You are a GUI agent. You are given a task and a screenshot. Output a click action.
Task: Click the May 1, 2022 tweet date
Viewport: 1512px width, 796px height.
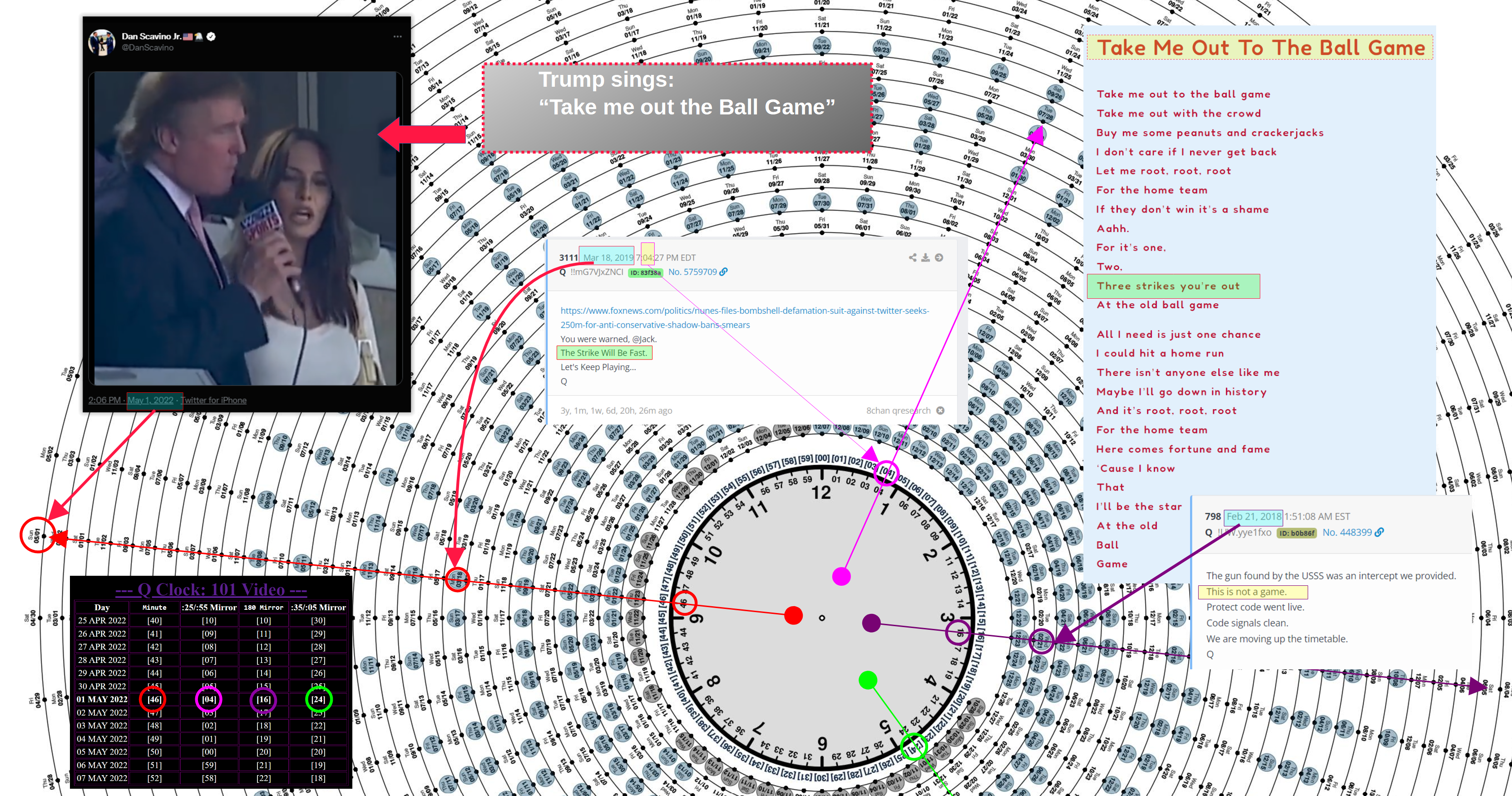[x=151, y=400]
